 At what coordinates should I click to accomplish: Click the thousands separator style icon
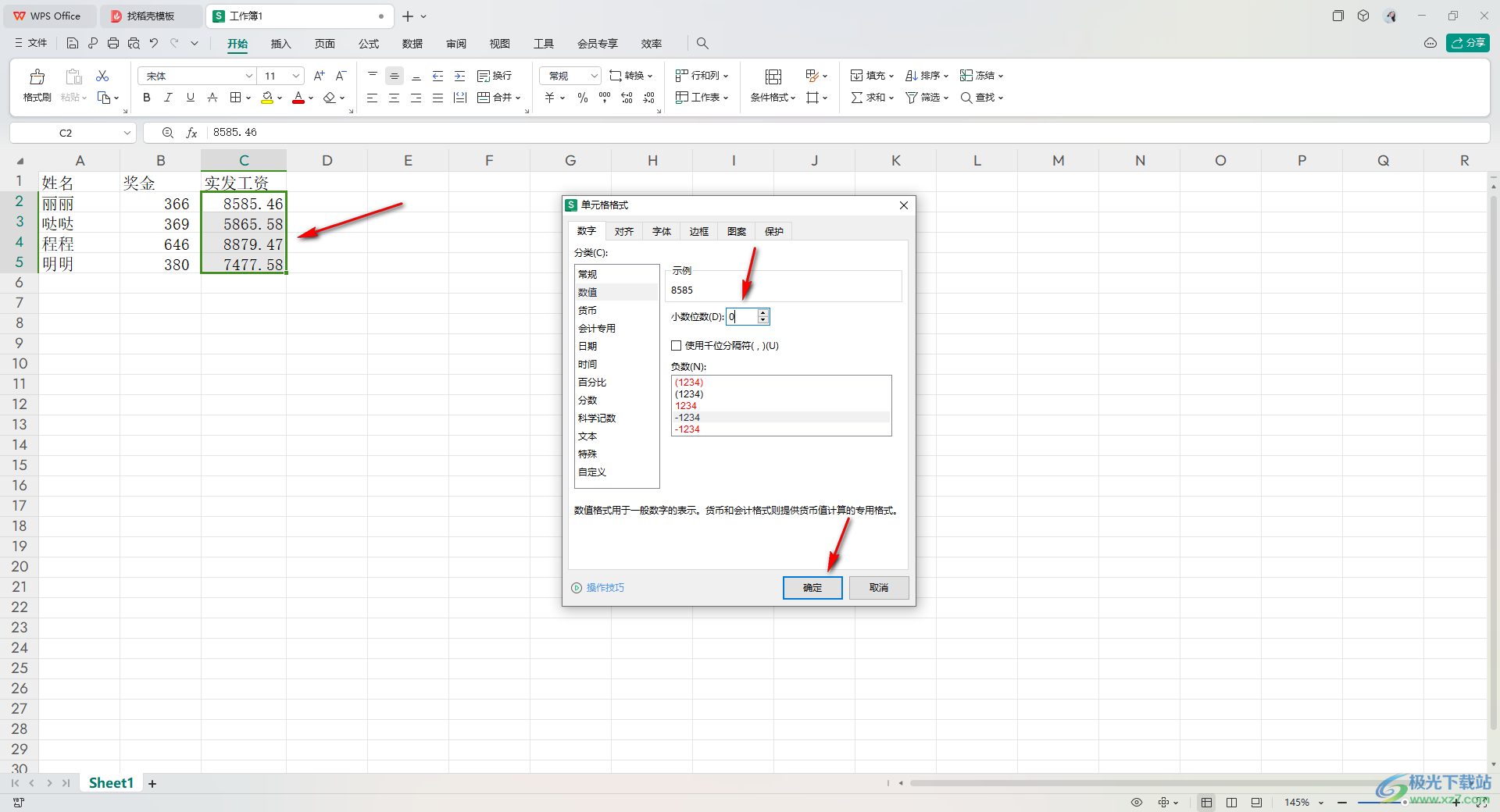click(605, 98)
